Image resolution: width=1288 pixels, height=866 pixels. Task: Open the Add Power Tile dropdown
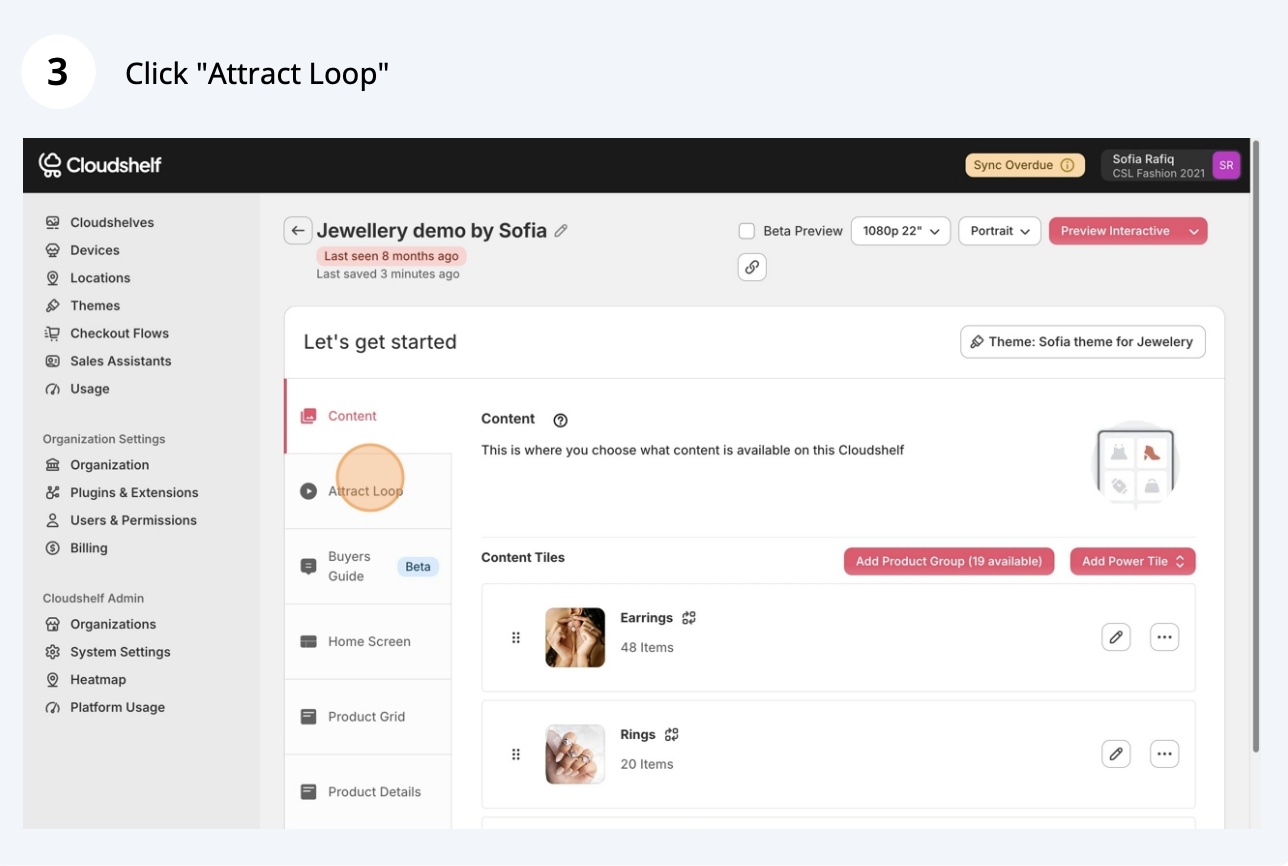(x=1133, y=561)
